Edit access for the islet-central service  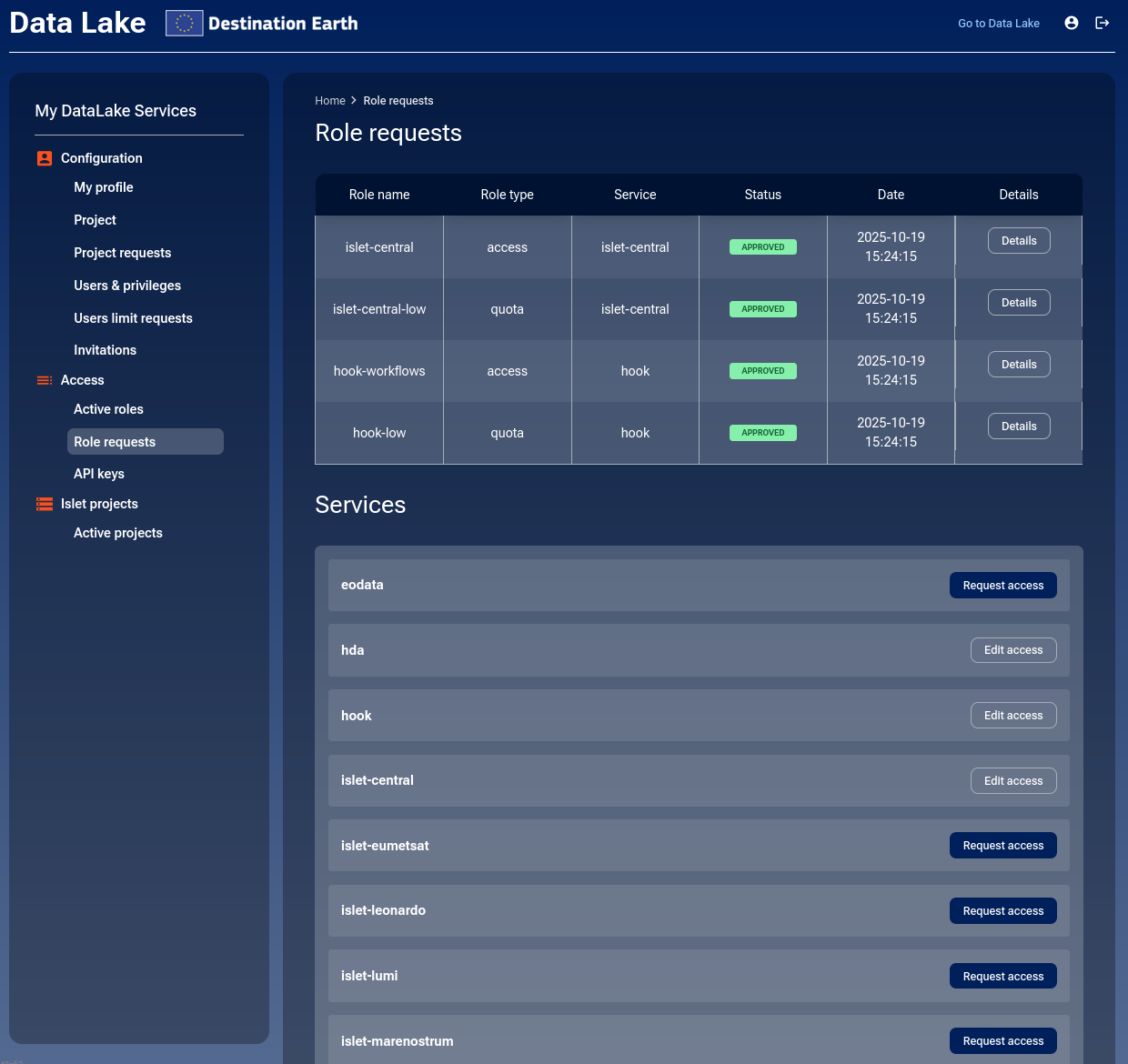1012,781
